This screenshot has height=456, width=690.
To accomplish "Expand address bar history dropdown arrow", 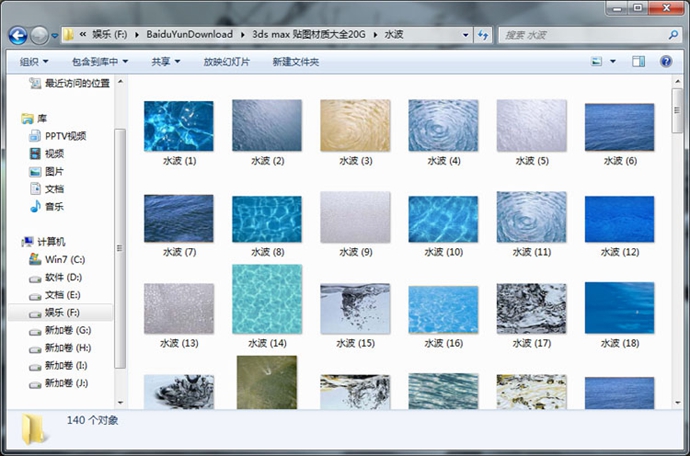I will 465,35.
